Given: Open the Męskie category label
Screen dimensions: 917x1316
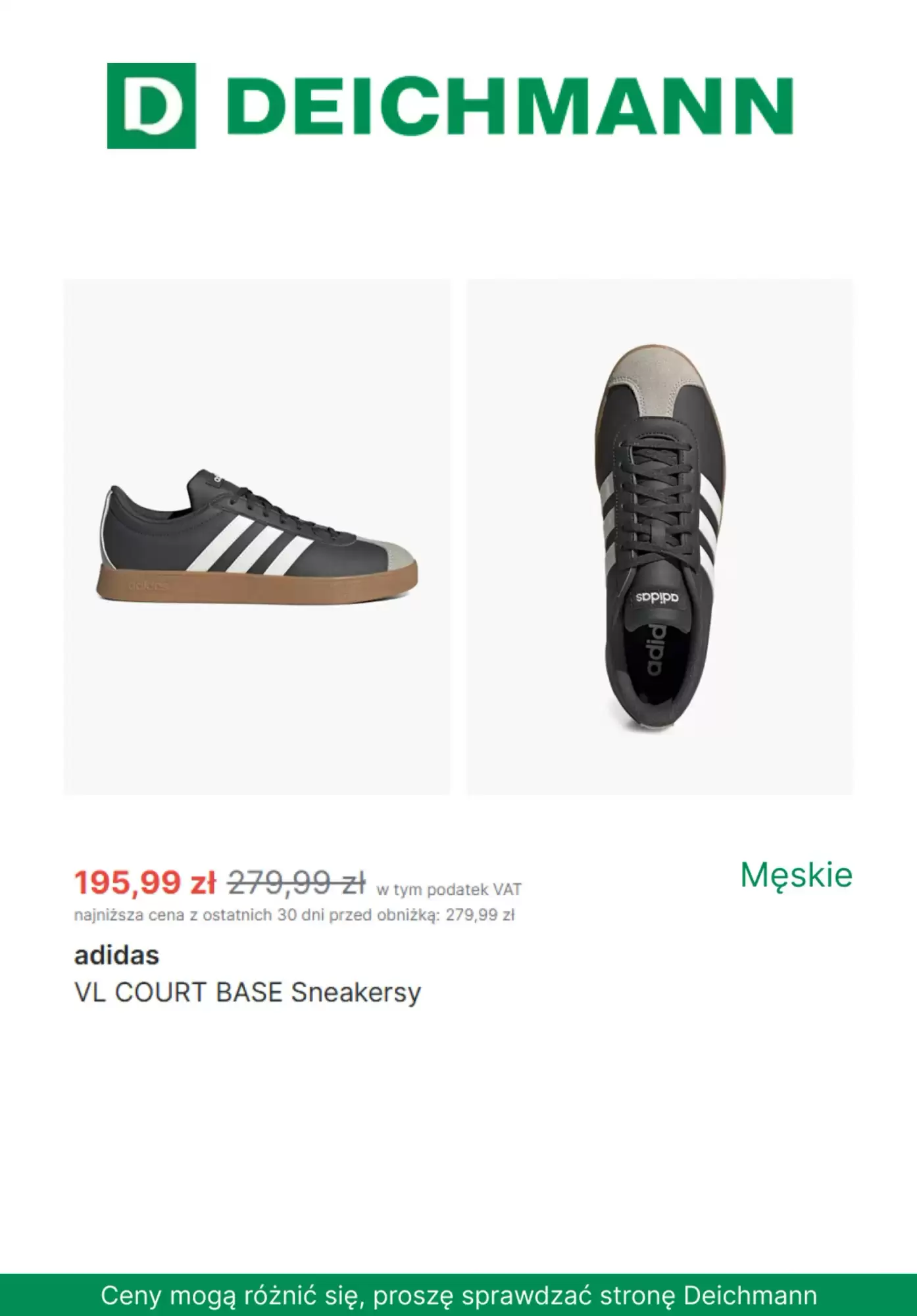Looking at the screenshot, I should click(x=796, y=875).
